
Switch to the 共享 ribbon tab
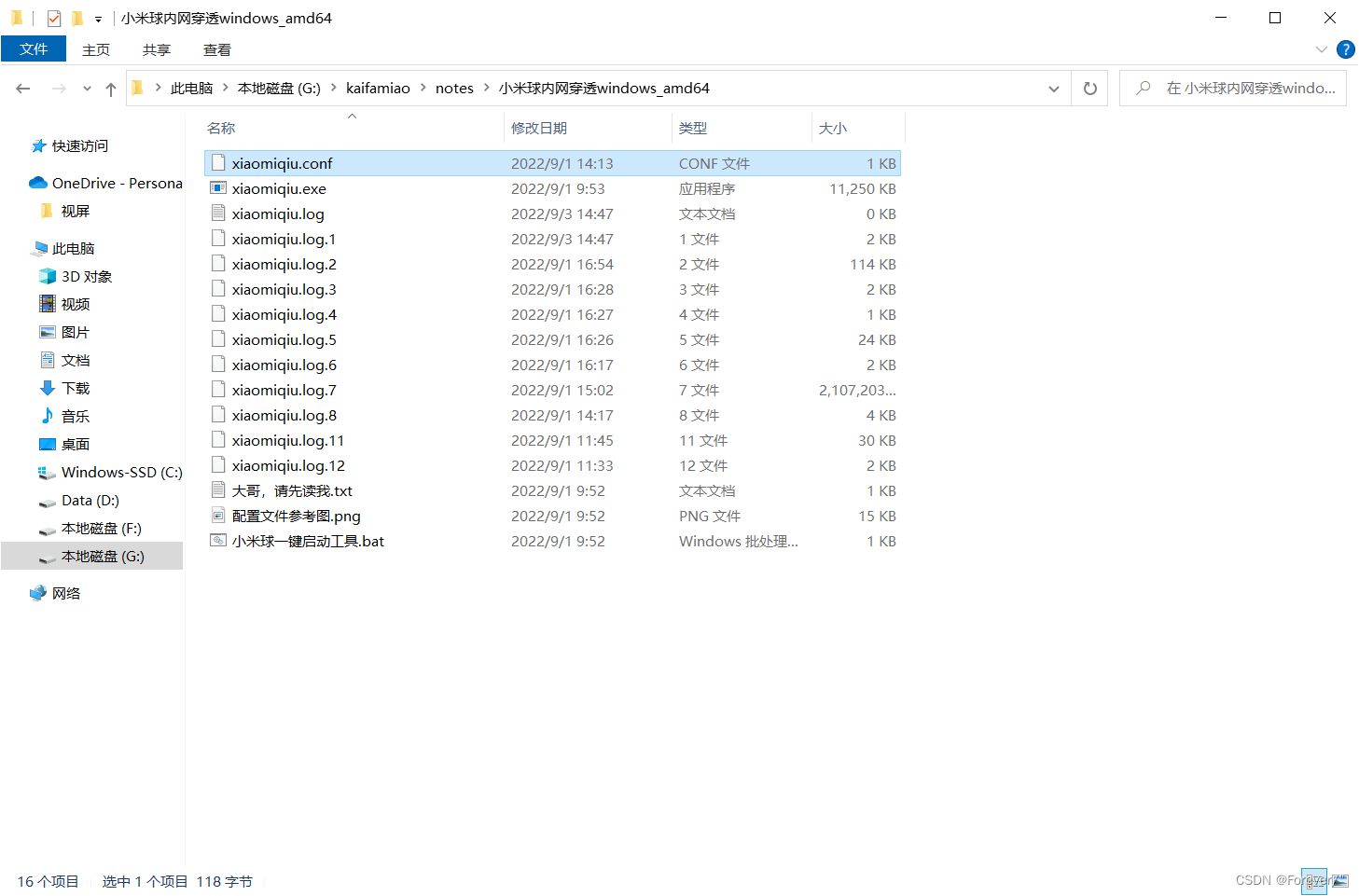[x=156, y=49]
